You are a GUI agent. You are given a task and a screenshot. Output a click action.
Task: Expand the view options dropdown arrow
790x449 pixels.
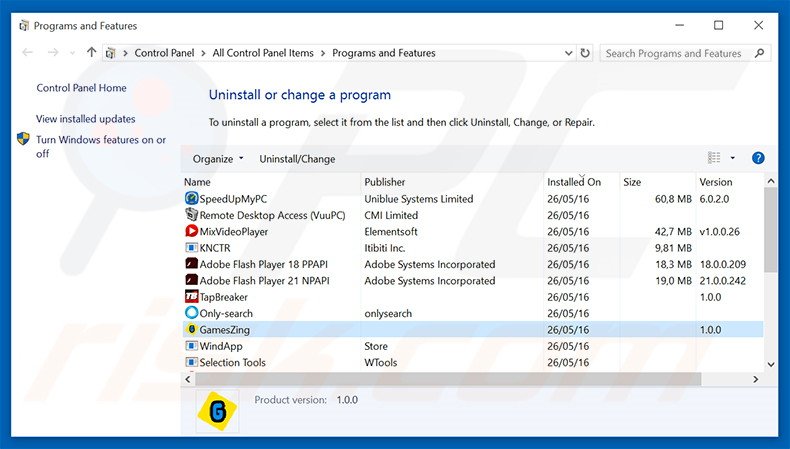click(x=732, y=158)
